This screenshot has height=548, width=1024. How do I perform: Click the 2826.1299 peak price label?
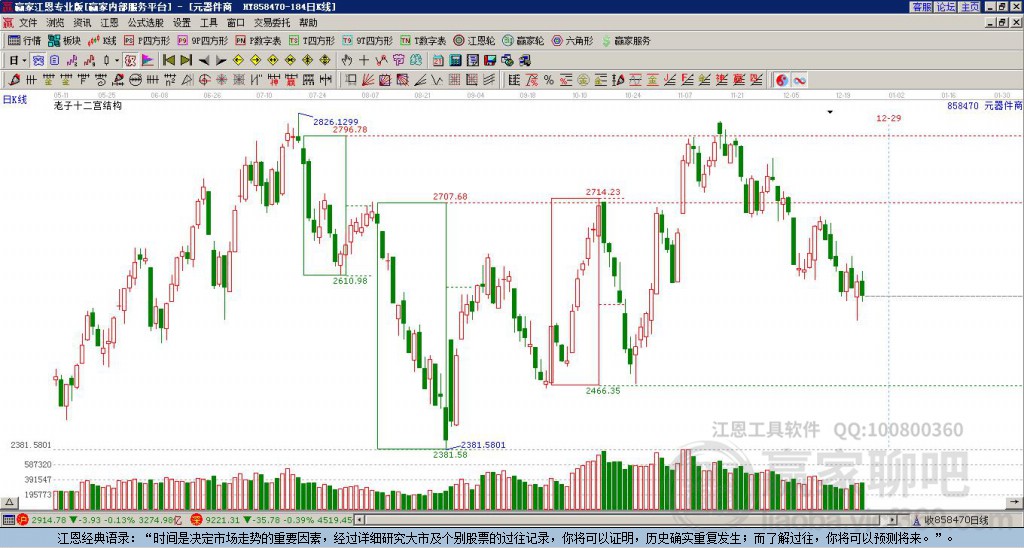(336, 121)
